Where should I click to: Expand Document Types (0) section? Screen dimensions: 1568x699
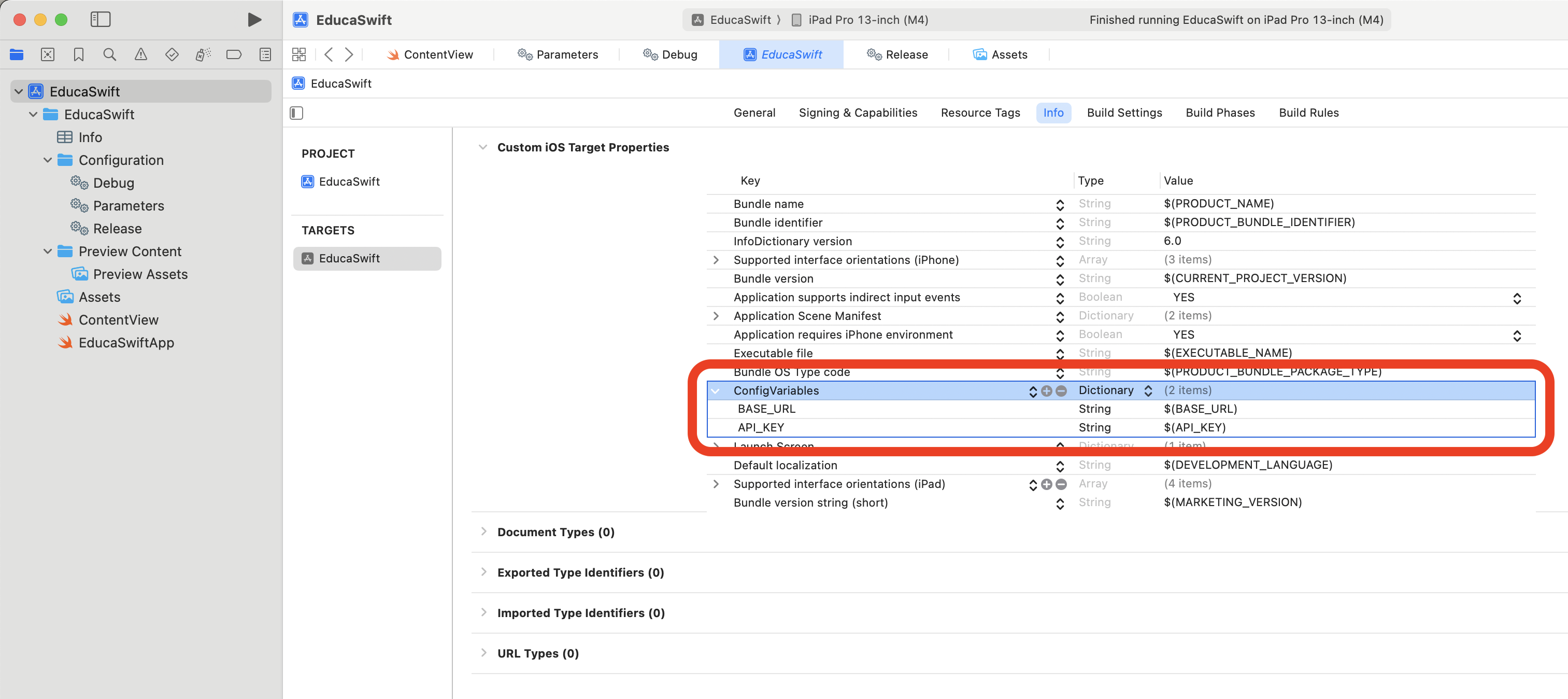(x=483, y=532)
